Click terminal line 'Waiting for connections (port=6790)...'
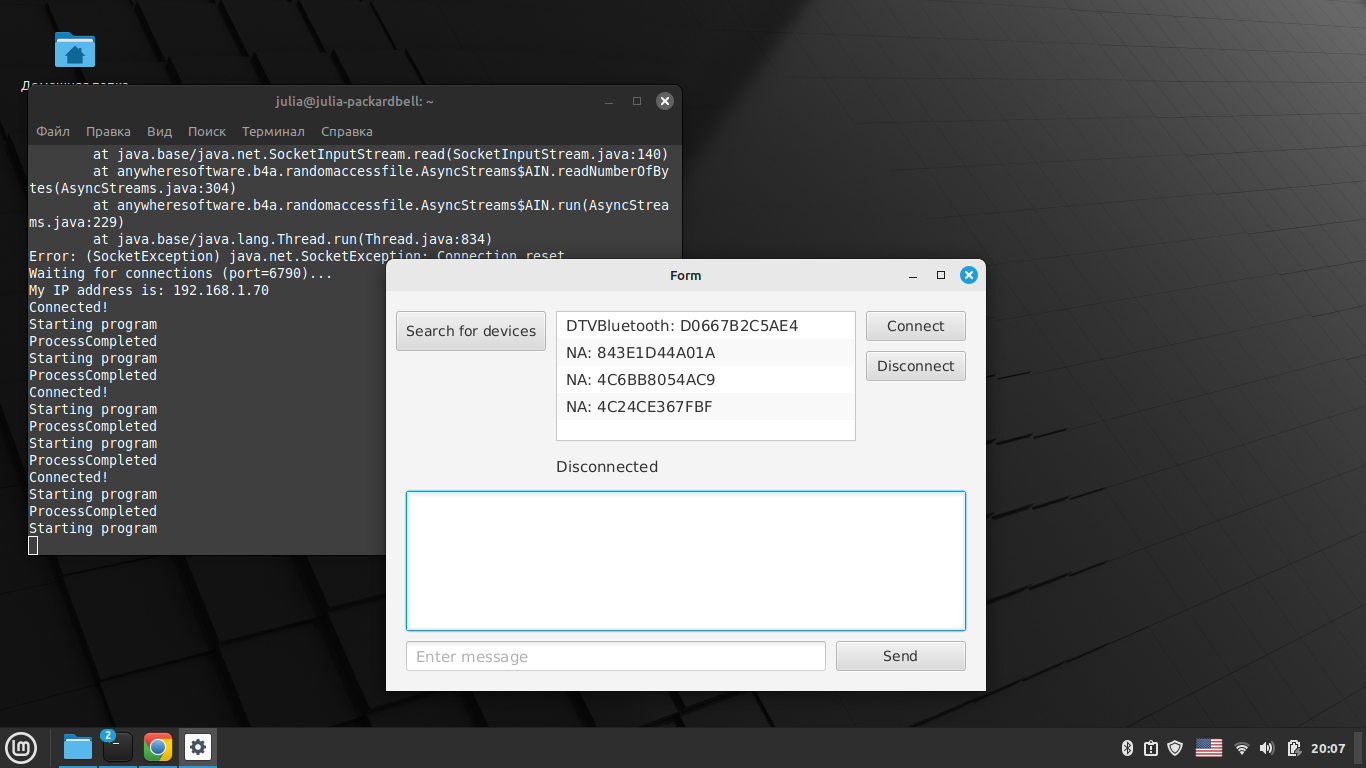 pos(181,273)
